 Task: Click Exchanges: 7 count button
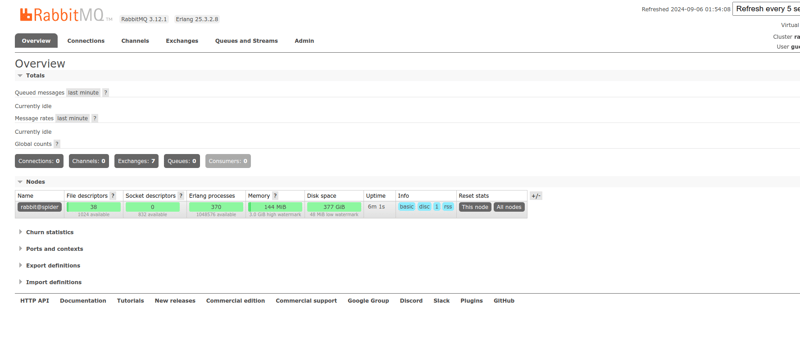(136, 161)
